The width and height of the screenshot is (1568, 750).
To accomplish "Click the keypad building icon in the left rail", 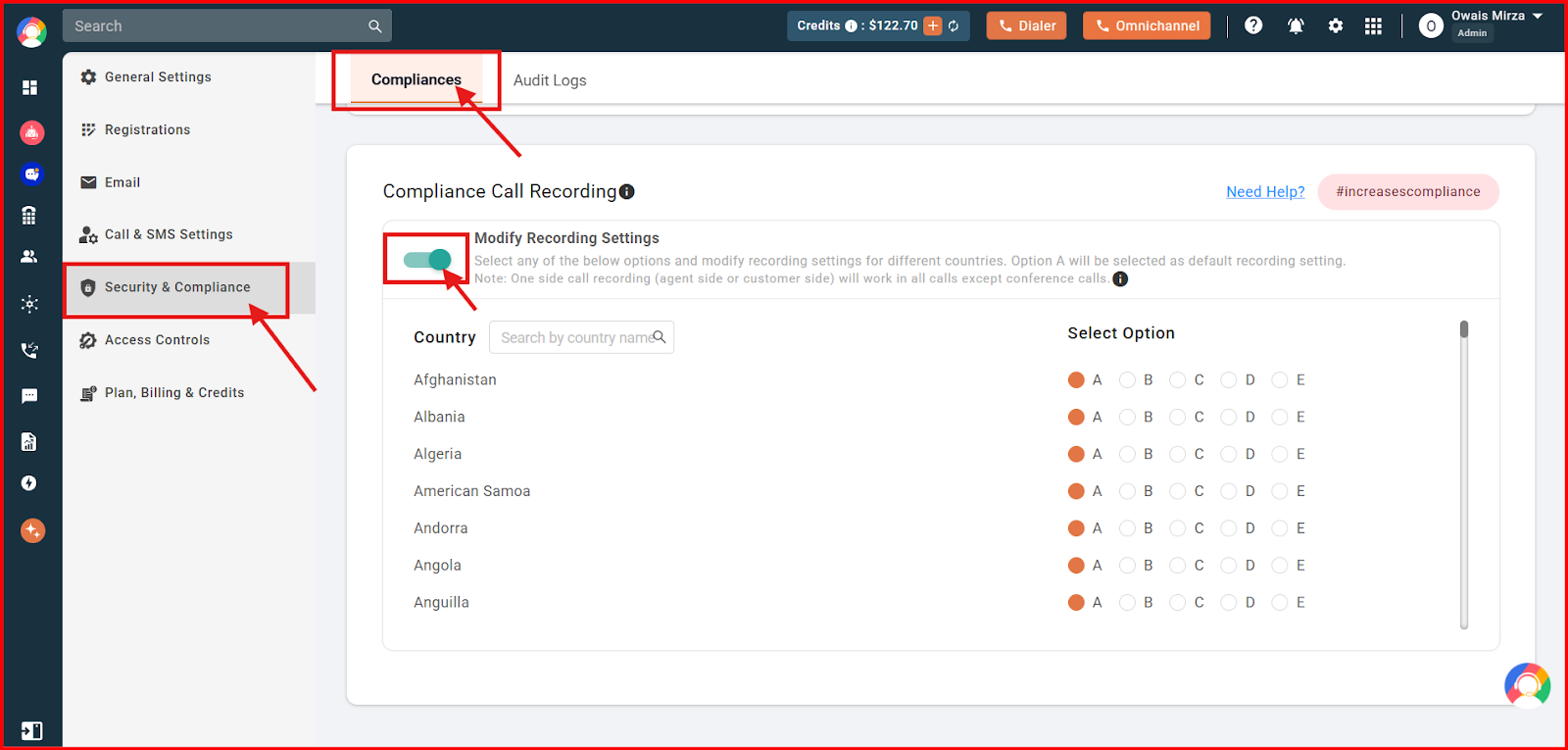I will click(29, 215).
